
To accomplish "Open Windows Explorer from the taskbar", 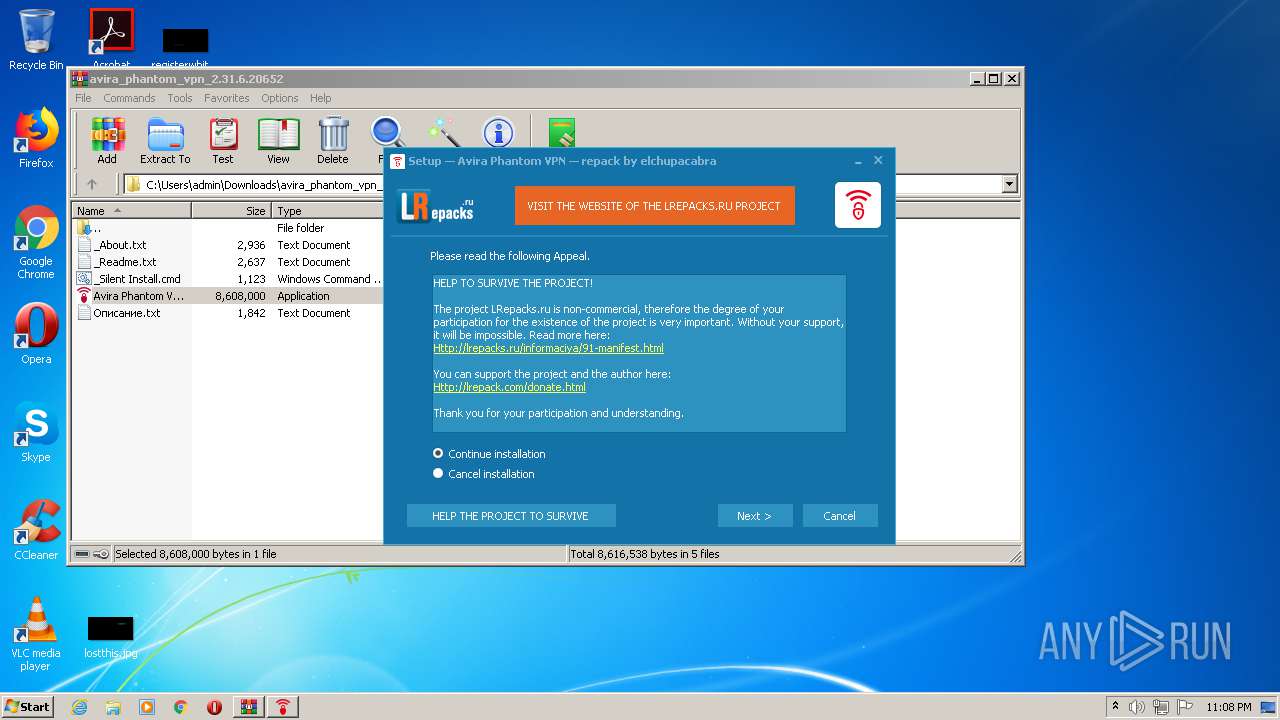I will pyautogui.click(x=113, y=707).
